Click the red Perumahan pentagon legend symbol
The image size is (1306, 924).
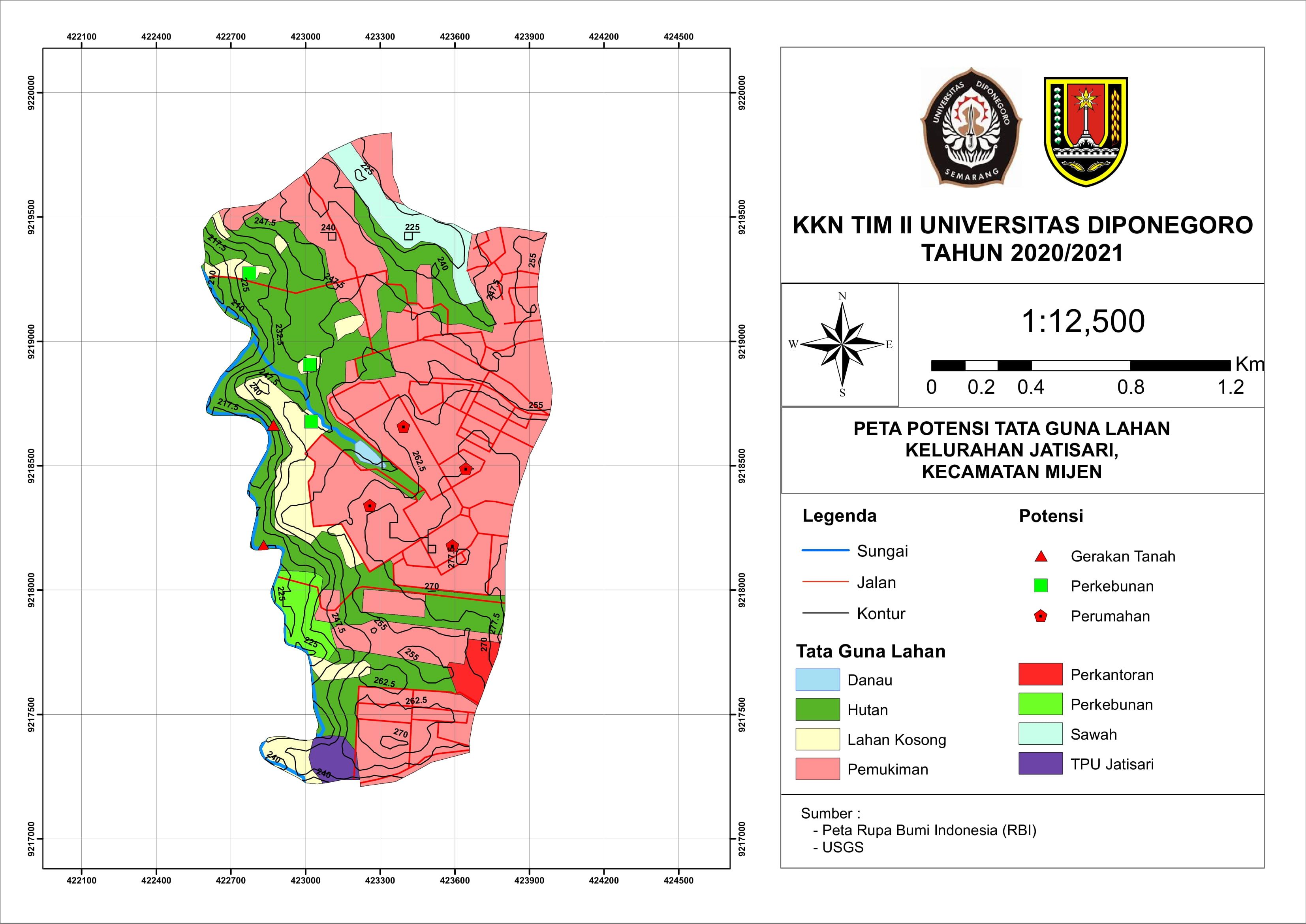(x=1041, y=616)
